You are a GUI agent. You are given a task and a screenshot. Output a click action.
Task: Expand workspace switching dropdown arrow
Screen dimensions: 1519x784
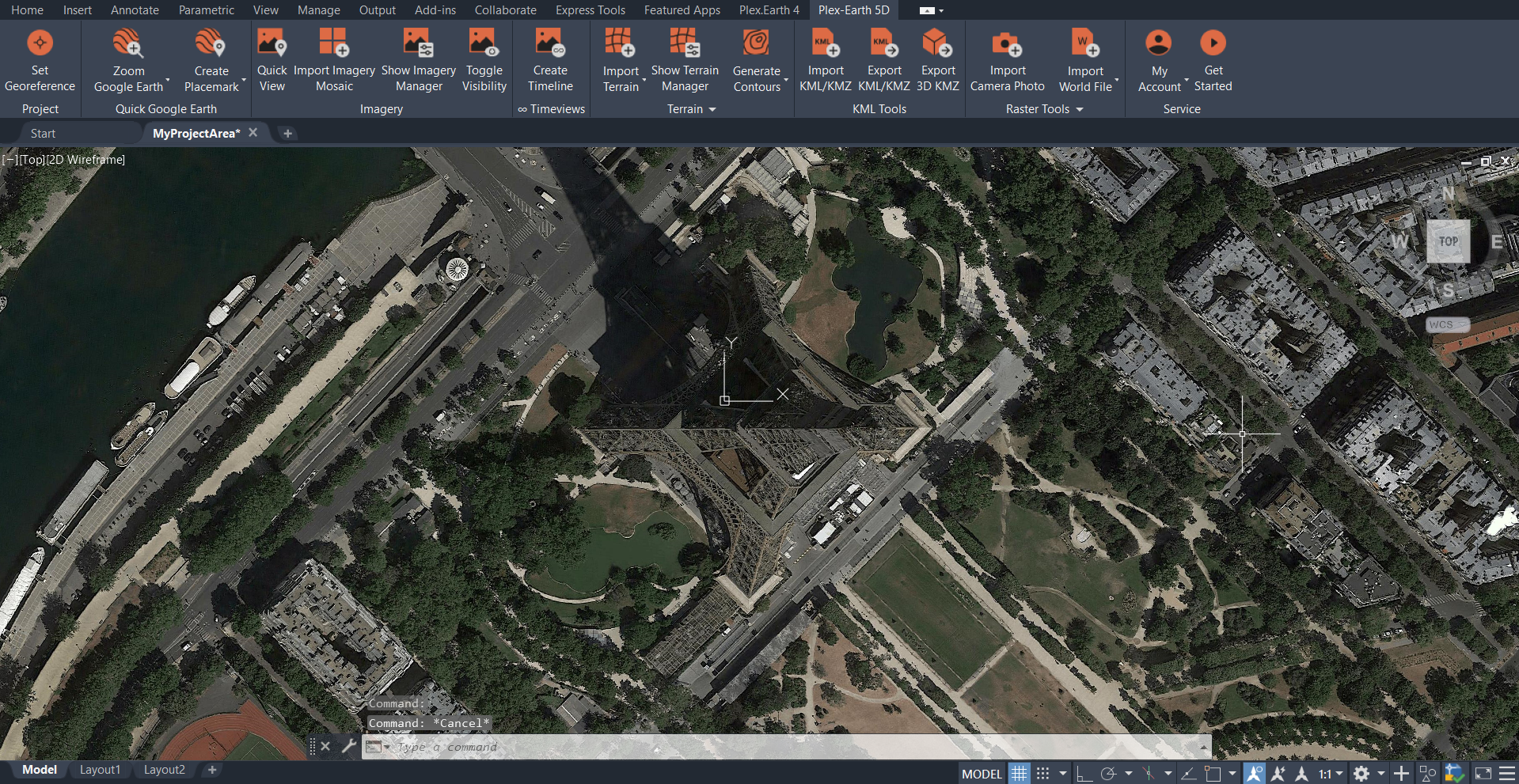coord(1381,774)
